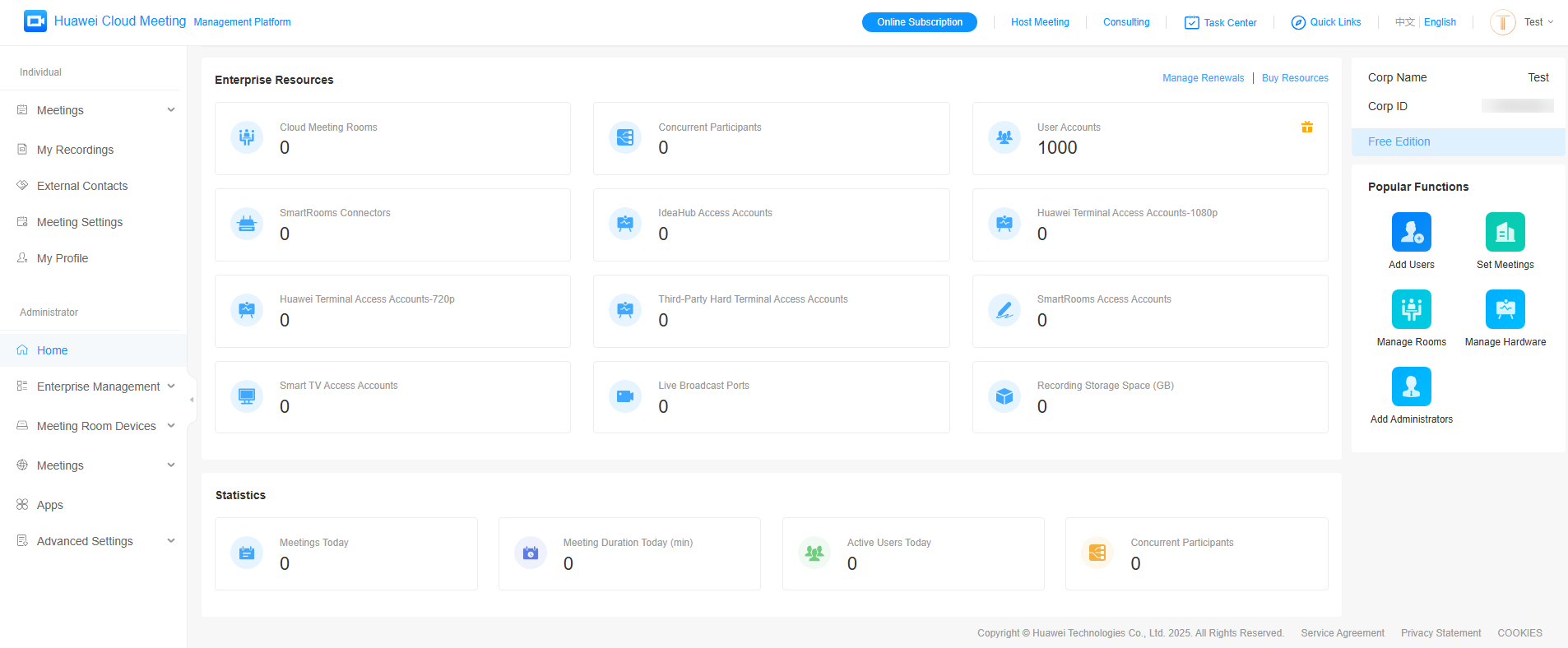Screen dimensions: 1568x648
Task: Open the Test account dropdown
Action: (1538, 22)
